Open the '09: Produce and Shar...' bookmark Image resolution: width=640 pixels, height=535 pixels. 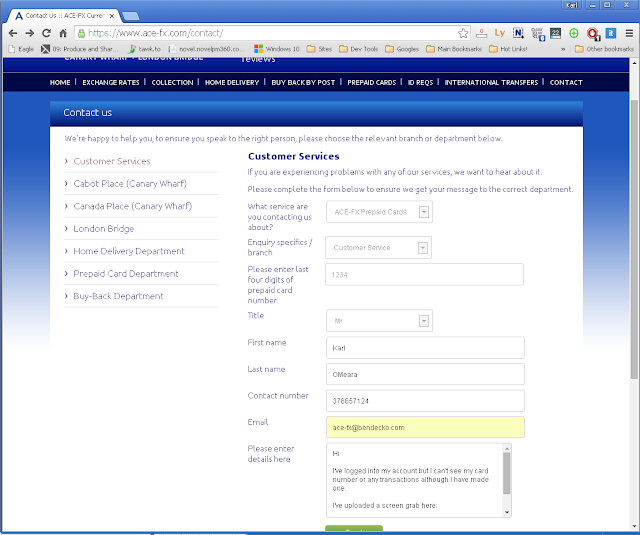point(80,49)
